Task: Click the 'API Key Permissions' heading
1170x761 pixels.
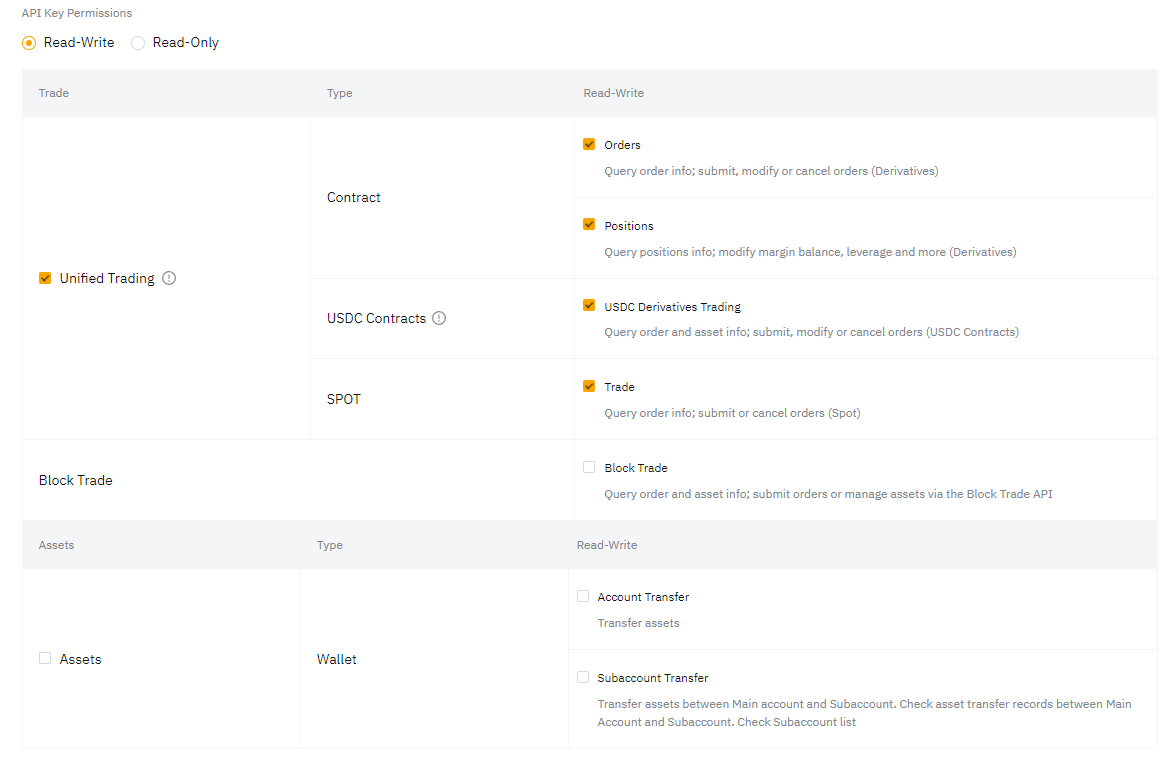Action: click(x=77, y=13)
